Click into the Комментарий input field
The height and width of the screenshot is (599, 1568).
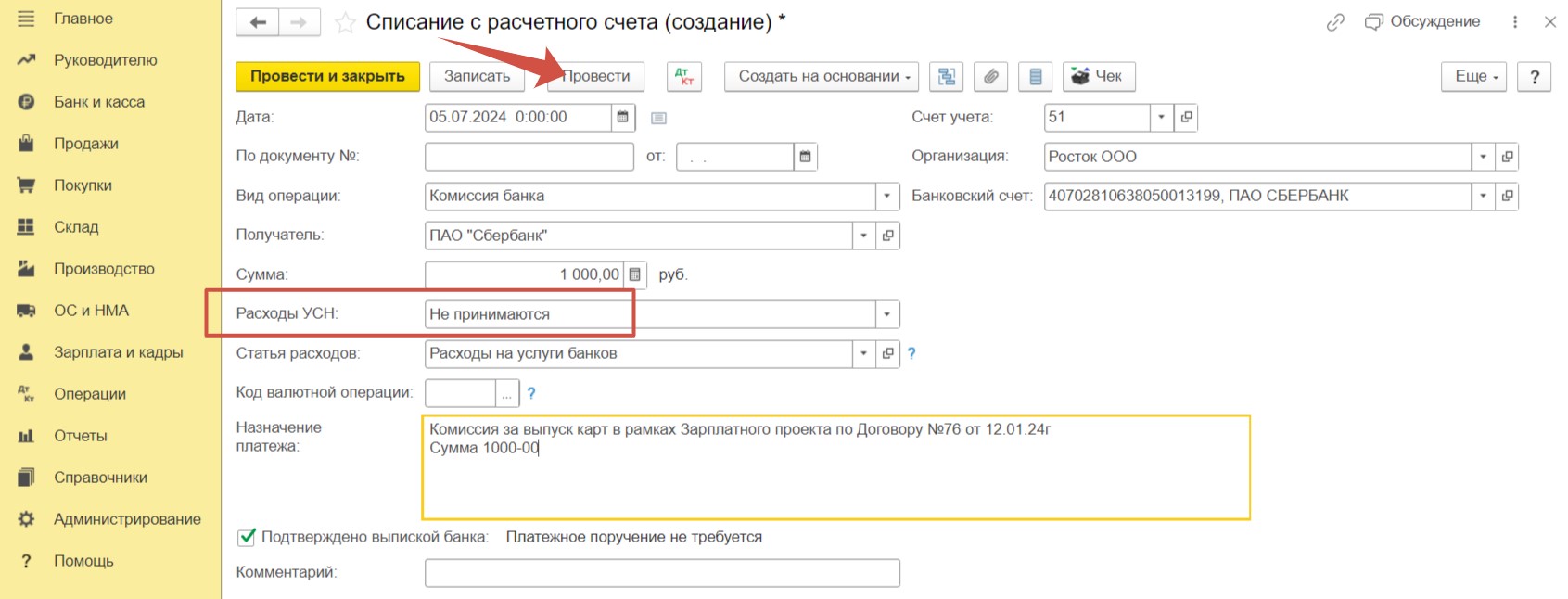(x=661, y=573)
